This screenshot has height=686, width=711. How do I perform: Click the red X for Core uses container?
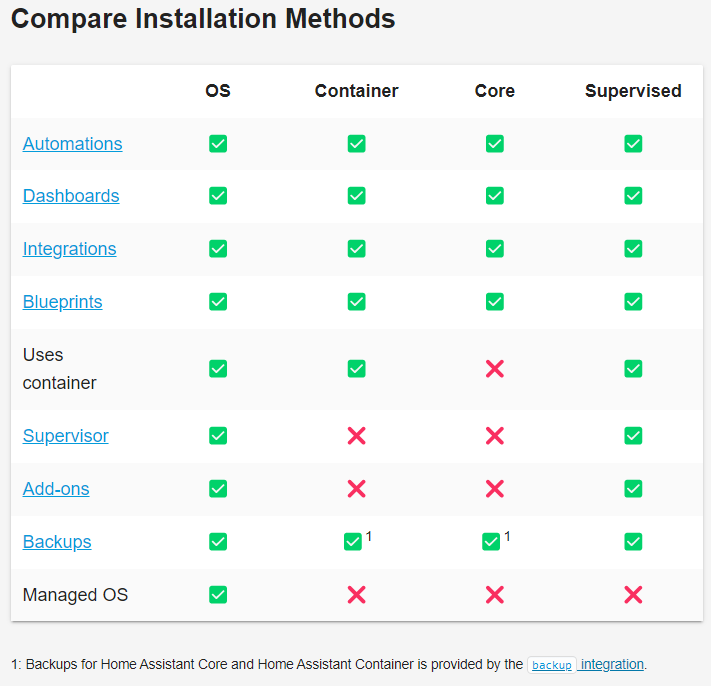[x=495, y=369]
